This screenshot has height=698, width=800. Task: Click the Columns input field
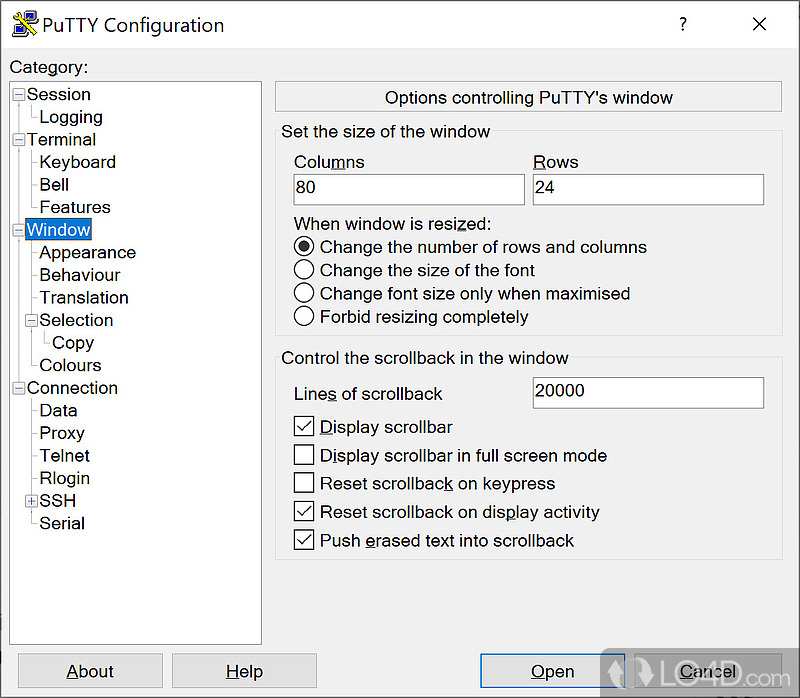(408, 188)
